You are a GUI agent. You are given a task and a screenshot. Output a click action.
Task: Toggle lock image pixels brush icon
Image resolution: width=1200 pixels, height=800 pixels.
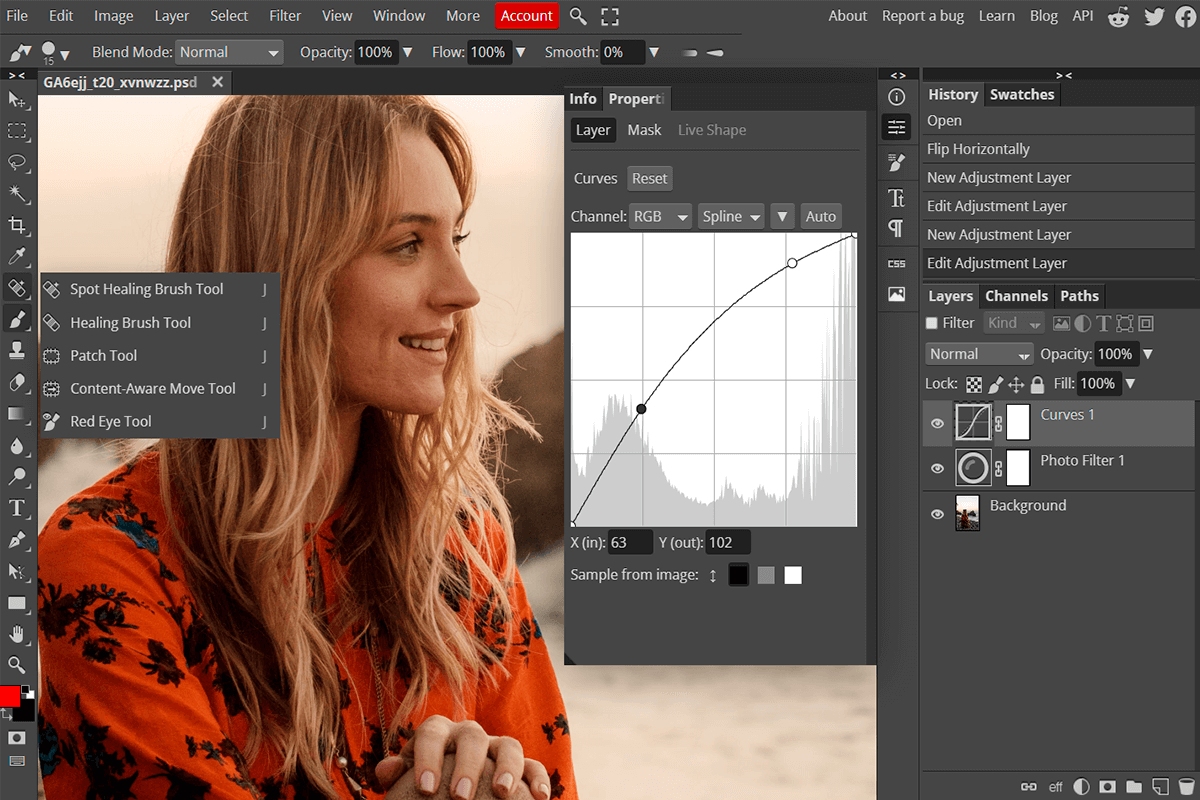point(995,384)
